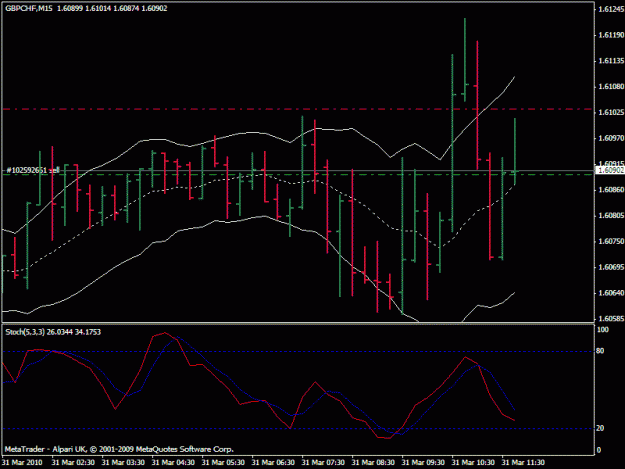Click the 31 Mar 11:30 time label
The image size is (625, 469).
click(523, 463)
